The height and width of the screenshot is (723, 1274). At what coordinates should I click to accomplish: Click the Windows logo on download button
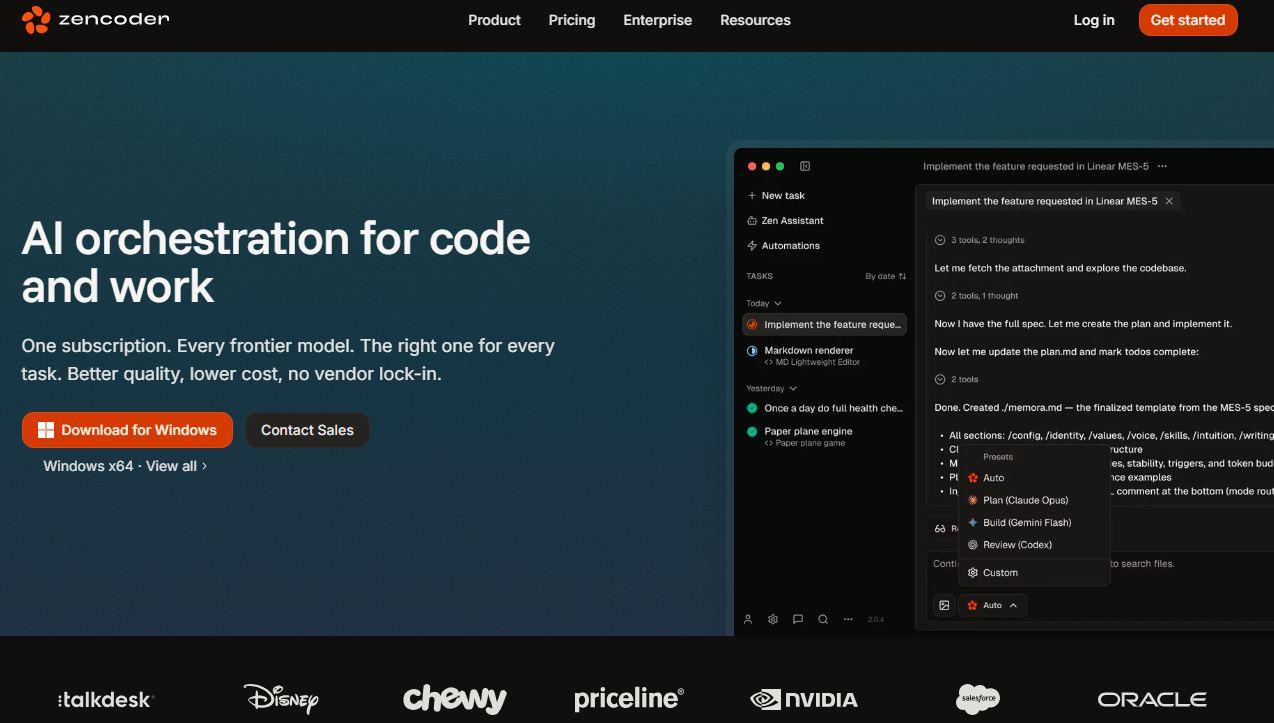click(x=46, y=430)
